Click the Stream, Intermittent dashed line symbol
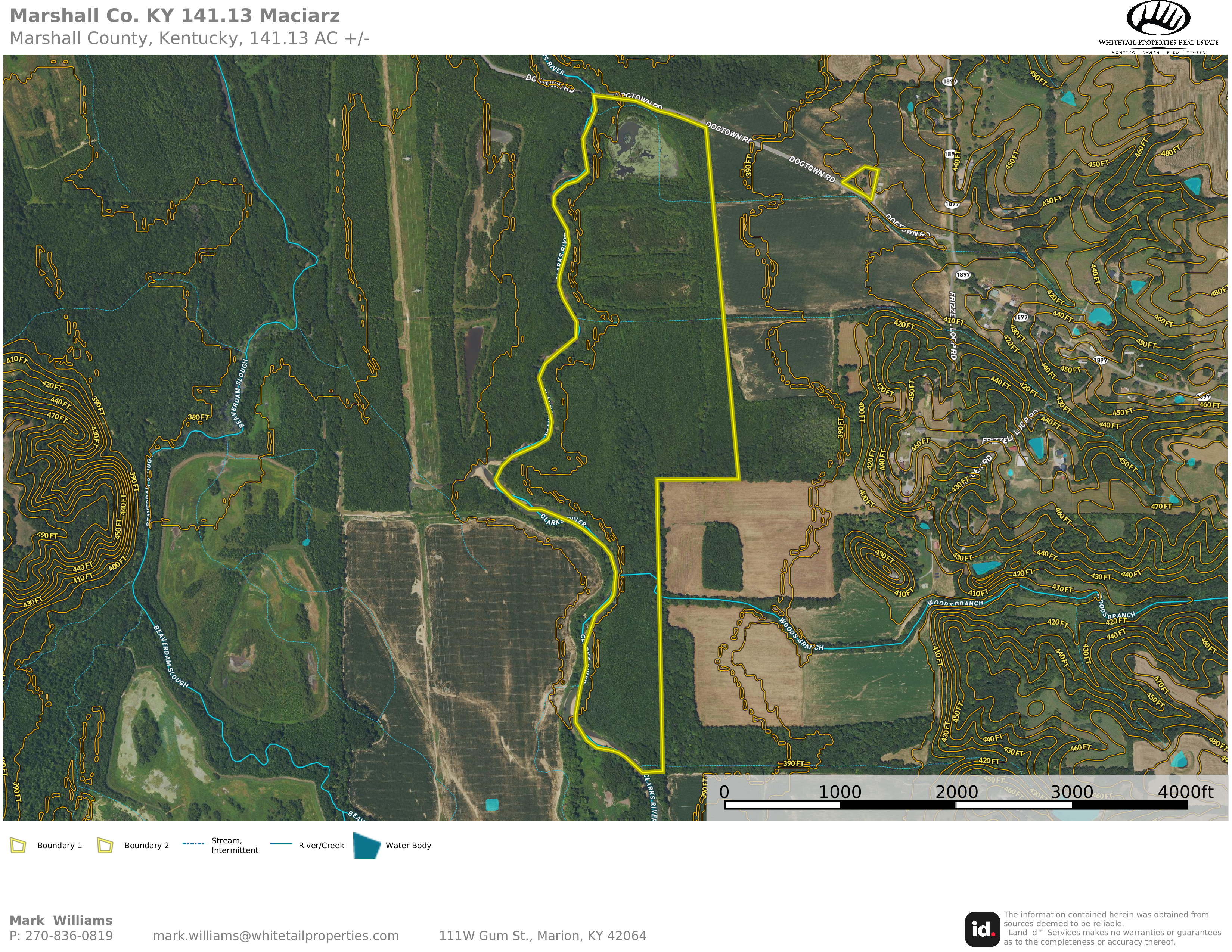This screenshot has height=952, width=1232. pyautogui.click(x=193, y=844)
